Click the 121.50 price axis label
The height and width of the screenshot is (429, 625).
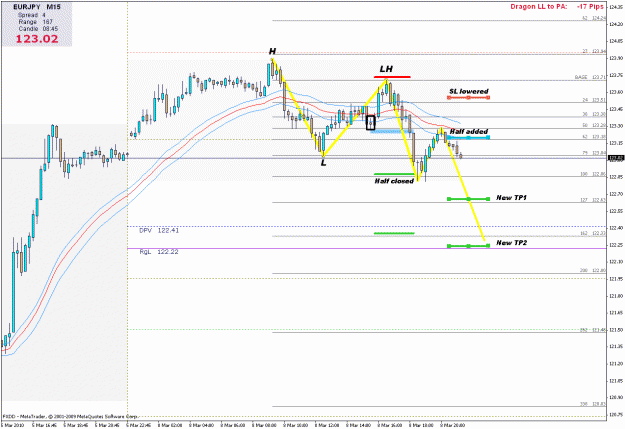[616, 329]
